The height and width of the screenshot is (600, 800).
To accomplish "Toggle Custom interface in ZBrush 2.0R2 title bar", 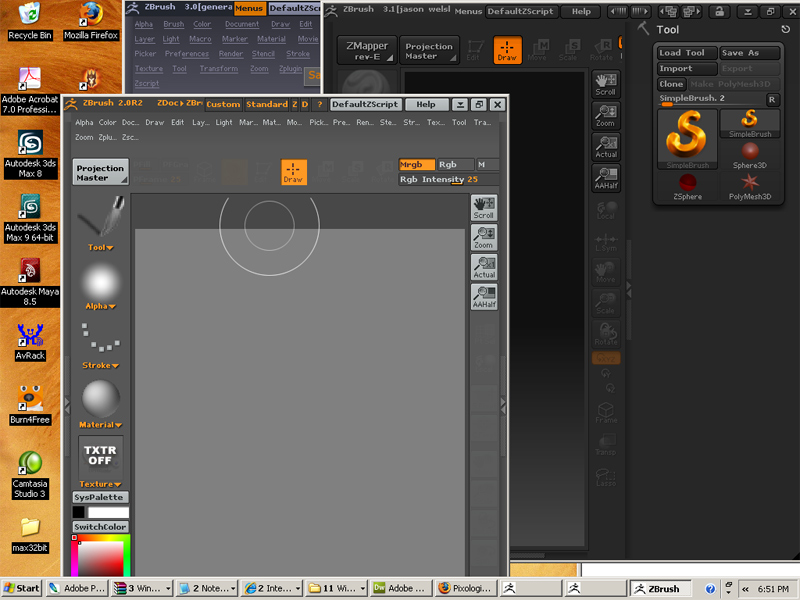I will pos(223,104).
